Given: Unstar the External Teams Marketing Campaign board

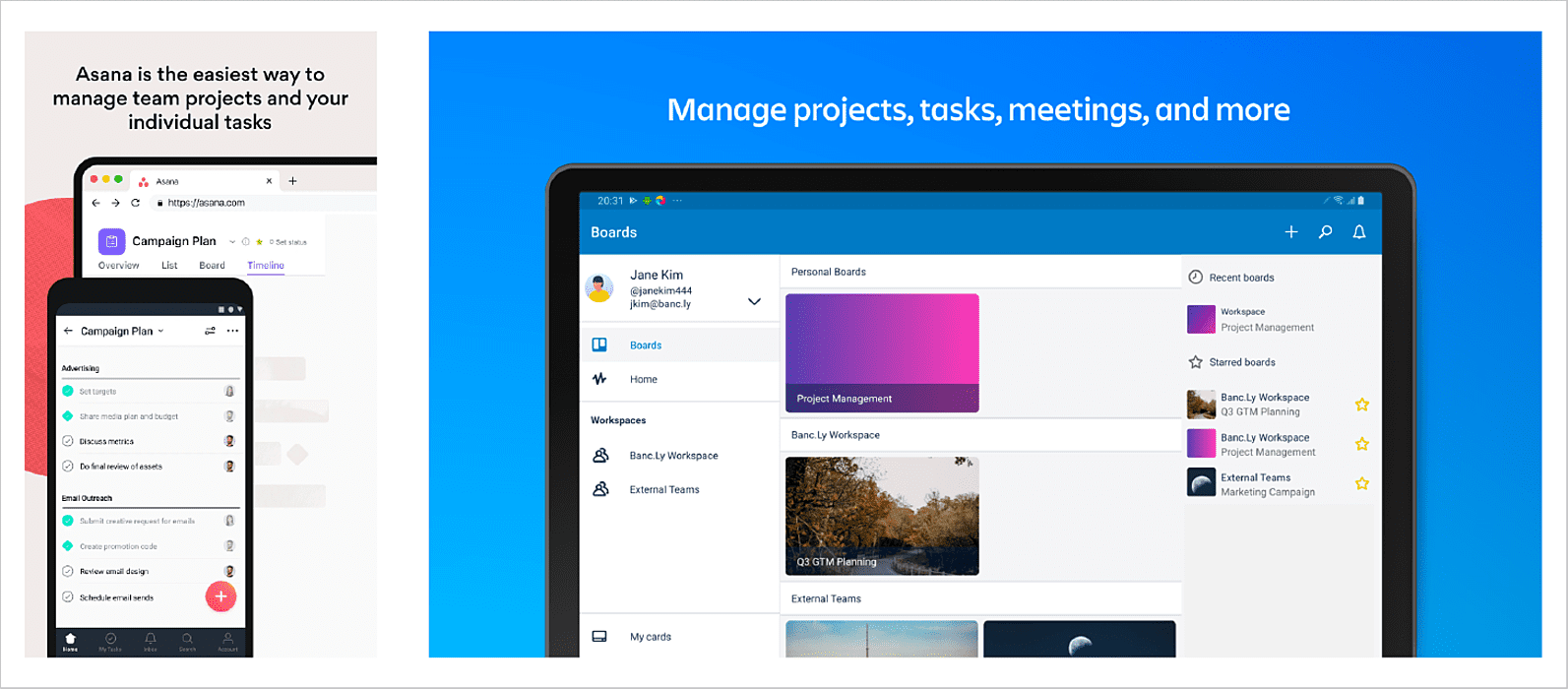Looking at the screenshot, I should pos(1362,483).
